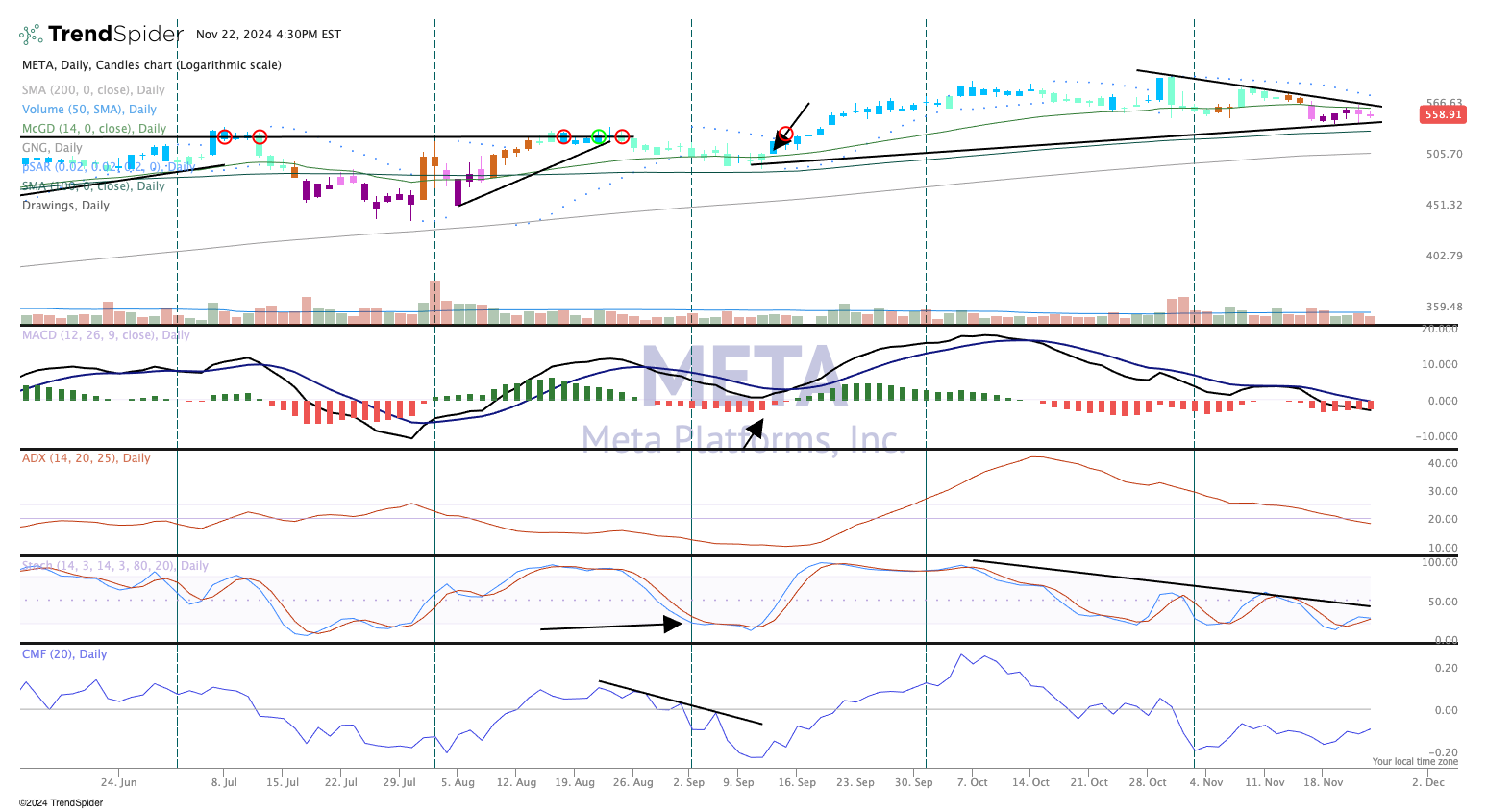This screenshot has height=812, width=1487.
Task: Select the GNG, Daily legend item
Action: coord(52,148)
